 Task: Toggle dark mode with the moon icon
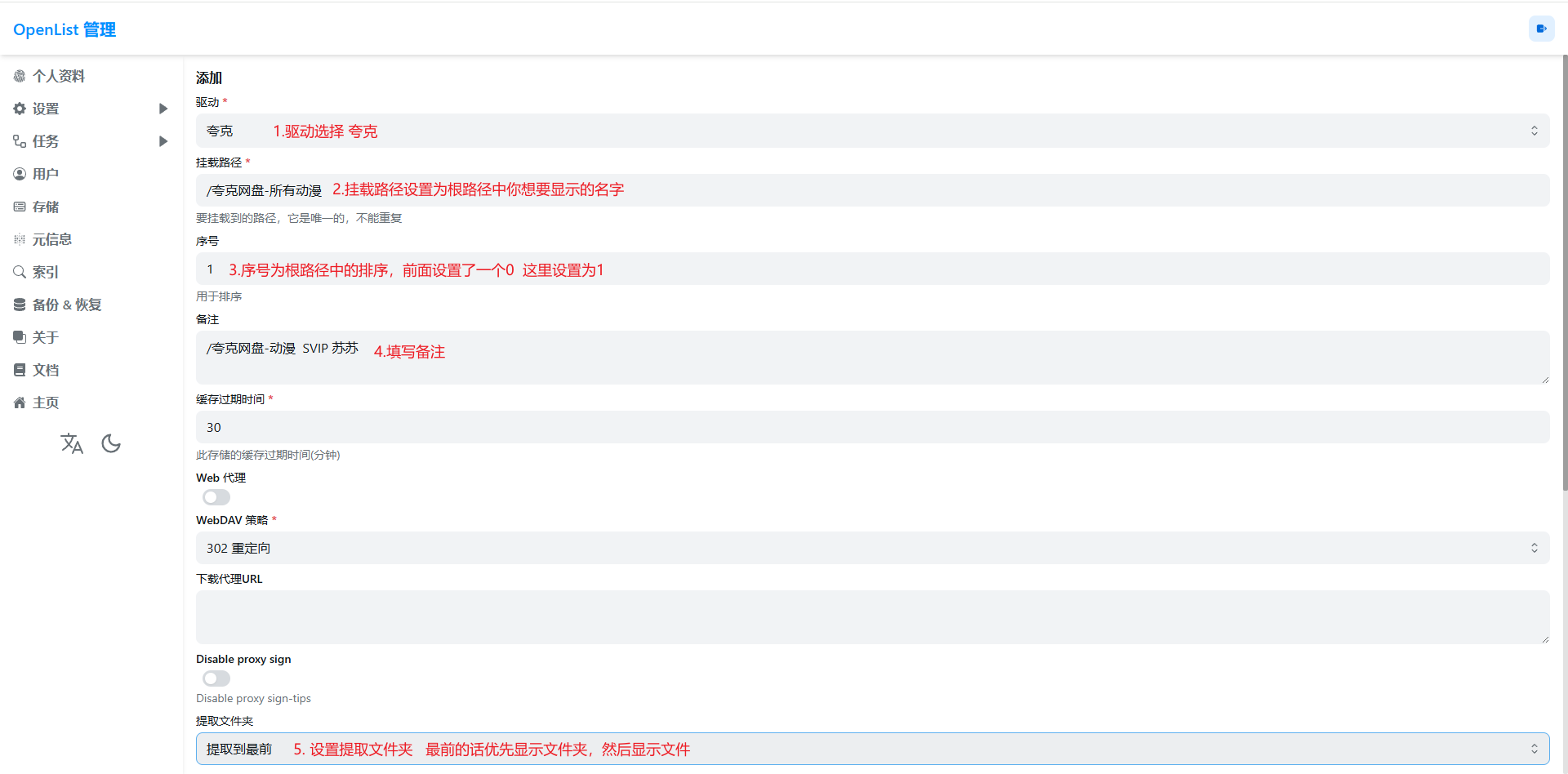pos(111,443)
